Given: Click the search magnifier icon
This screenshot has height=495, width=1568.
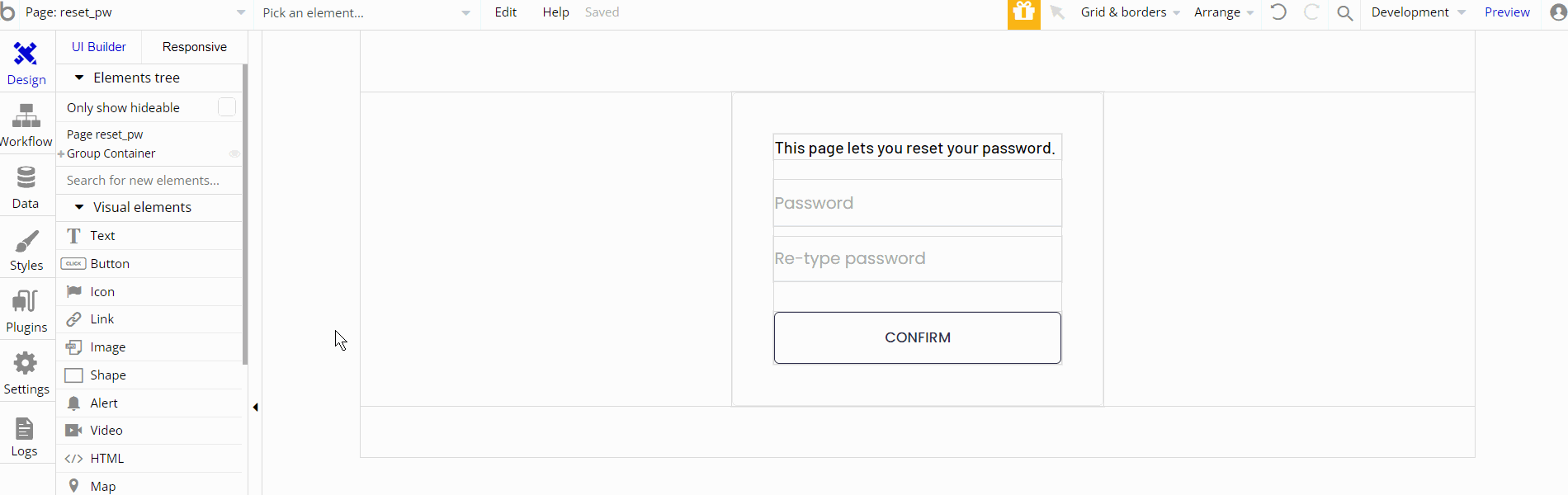Looking at the screenshot, I should coord(1344,13).
